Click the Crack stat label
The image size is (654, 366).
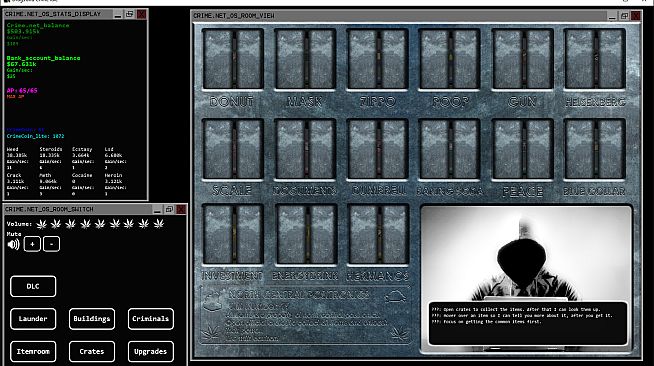pos(14,175)
